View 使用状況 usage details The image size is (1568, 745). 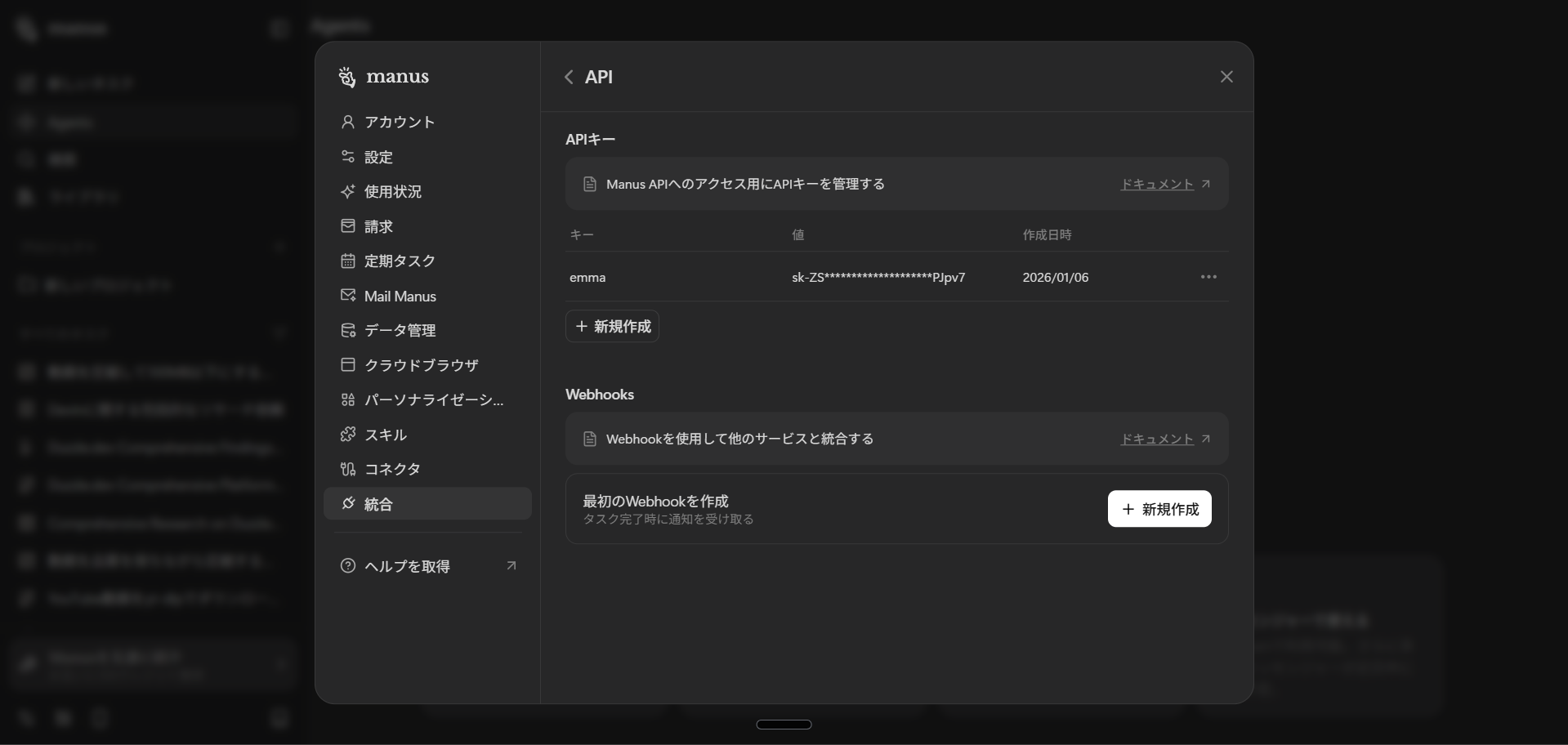pyautogui.click(x=392, y=192)
